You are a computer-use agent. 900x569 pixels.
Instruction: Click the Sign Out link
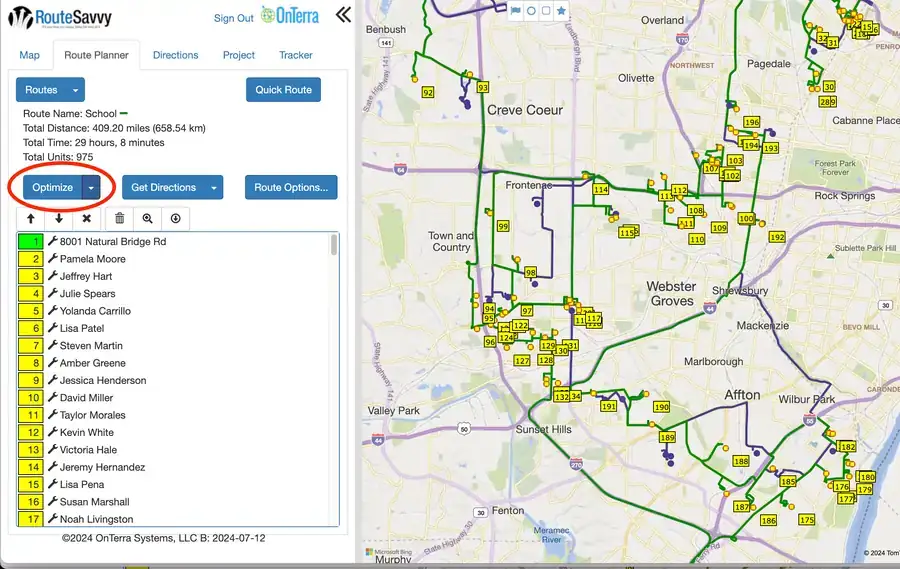click(x=234, y=18)
